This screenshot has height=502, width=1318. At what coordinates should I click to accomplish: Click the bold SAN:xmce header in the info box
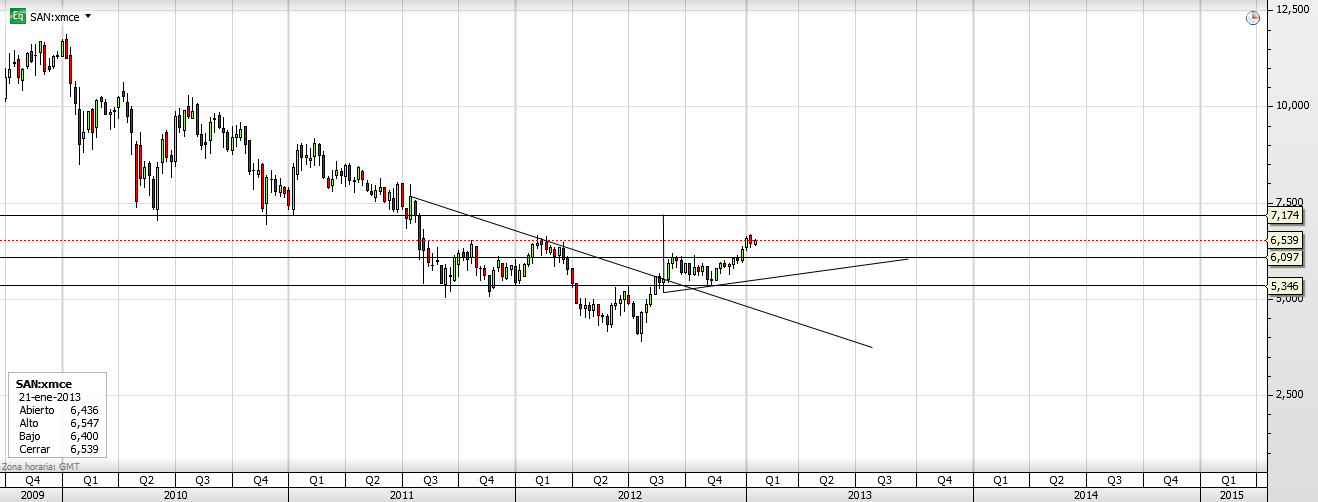click(44, 383)
